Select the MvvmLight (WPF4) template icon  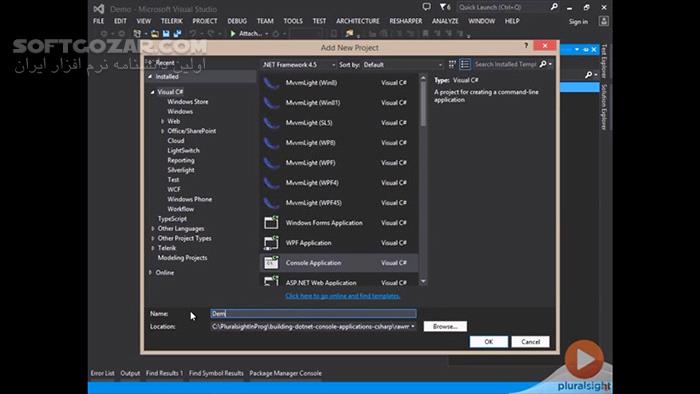[271, 183]
